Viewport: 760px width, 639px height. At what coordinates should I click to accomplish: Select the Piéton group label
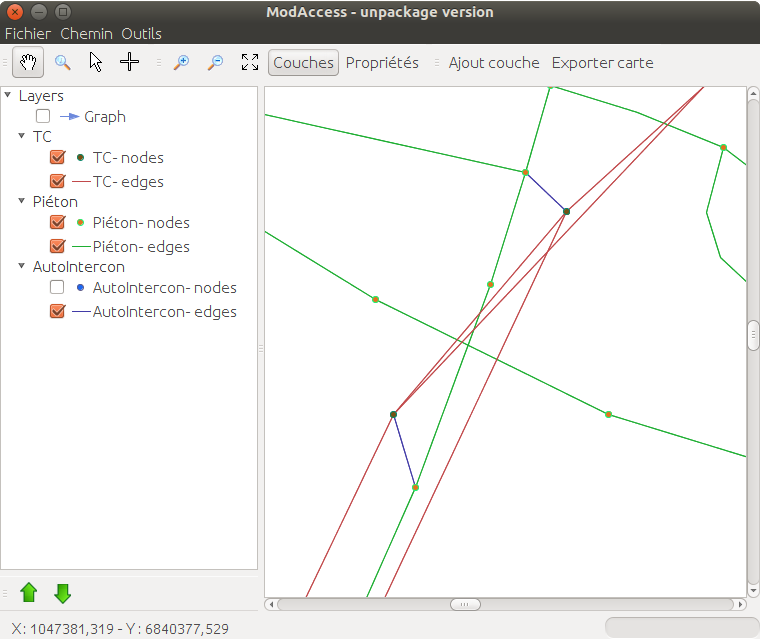point(55,202)
